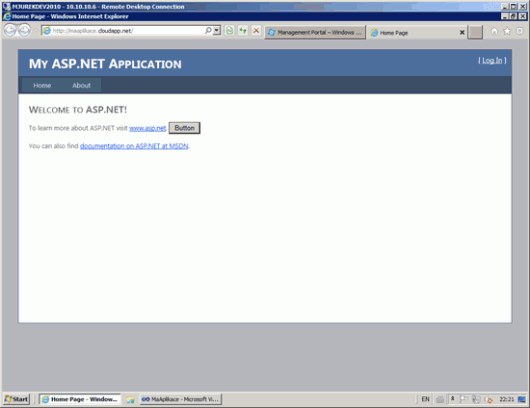
Task: Click the compatibility view icon
Action: point(230,31)
